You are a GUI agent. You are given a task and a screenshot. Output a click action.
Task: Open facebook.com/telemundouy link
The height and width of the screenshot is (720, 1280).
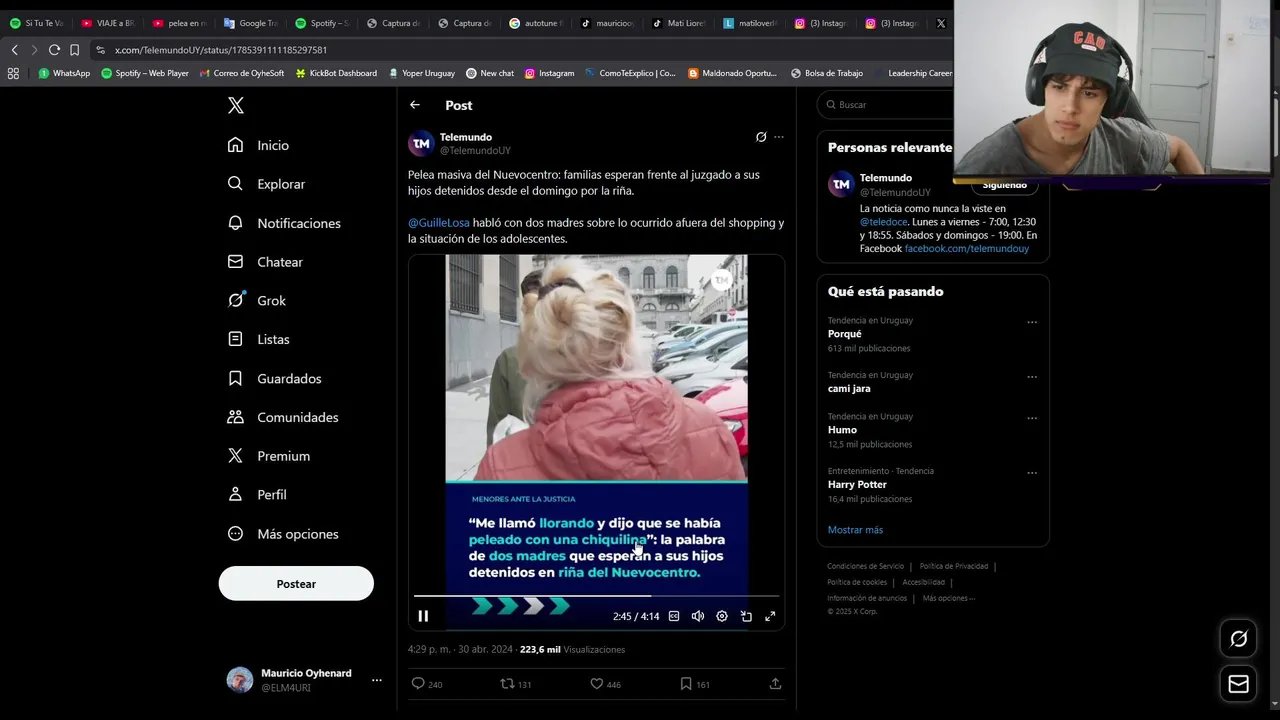point(967,248)
